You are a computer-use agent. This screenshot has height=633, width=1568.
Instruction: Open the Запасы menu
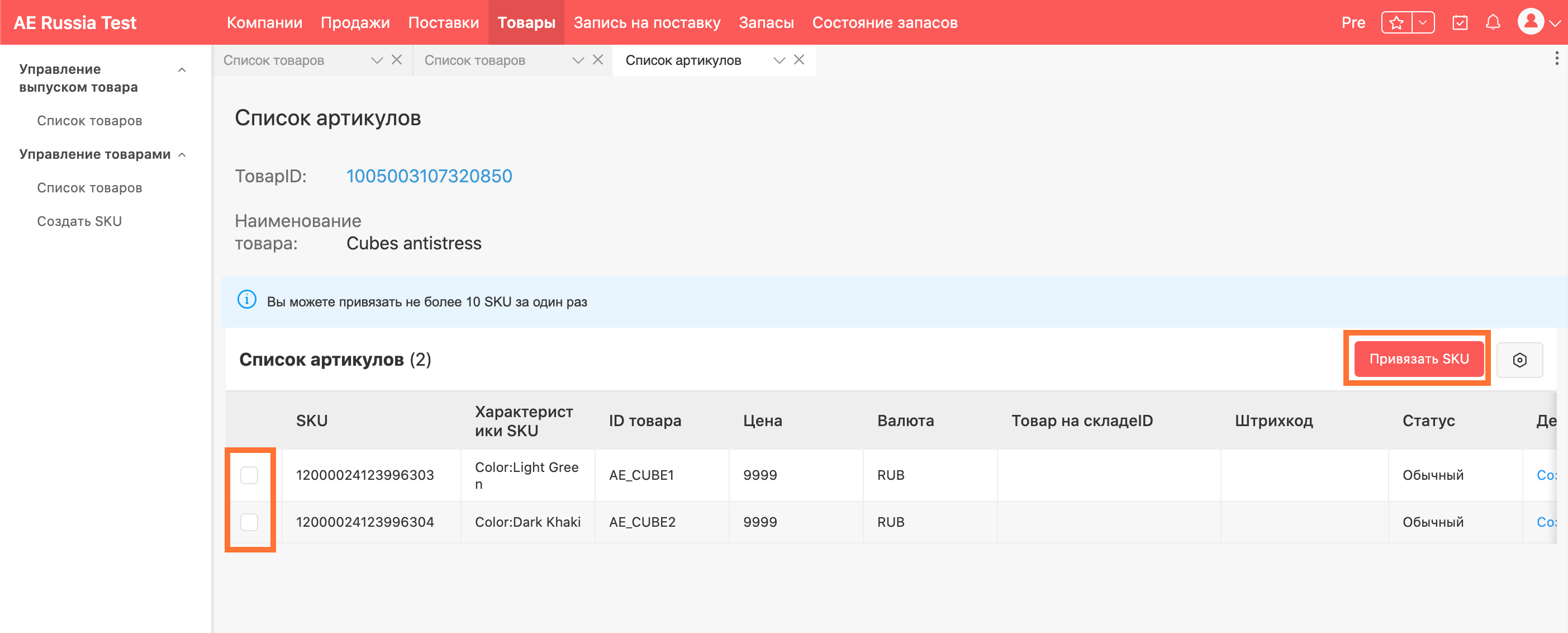tap(766, 22)
